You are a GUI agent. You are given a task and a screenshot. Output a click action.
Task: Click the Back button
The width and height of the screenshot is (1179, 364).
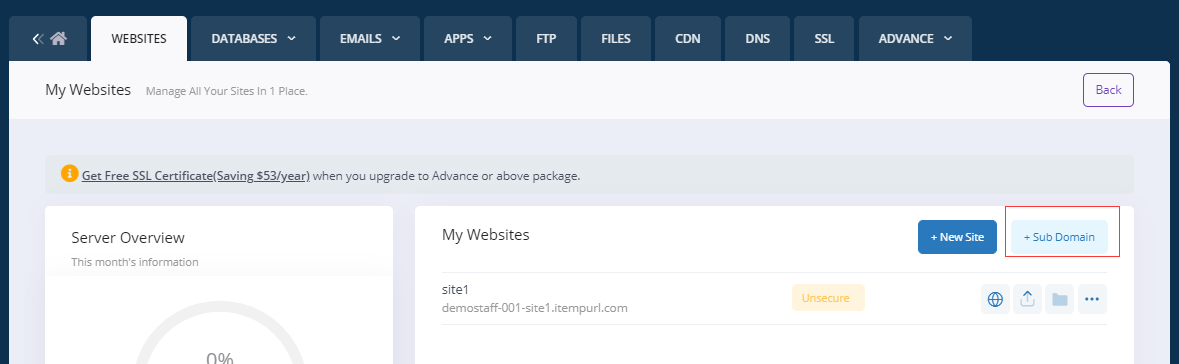point(1108,90)
